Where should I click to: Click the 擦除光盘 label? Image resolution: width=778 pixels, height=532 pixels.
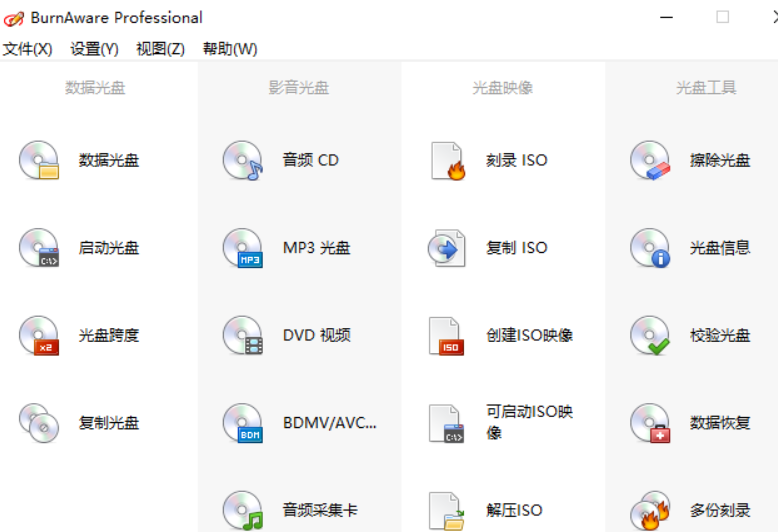[720, 160]
